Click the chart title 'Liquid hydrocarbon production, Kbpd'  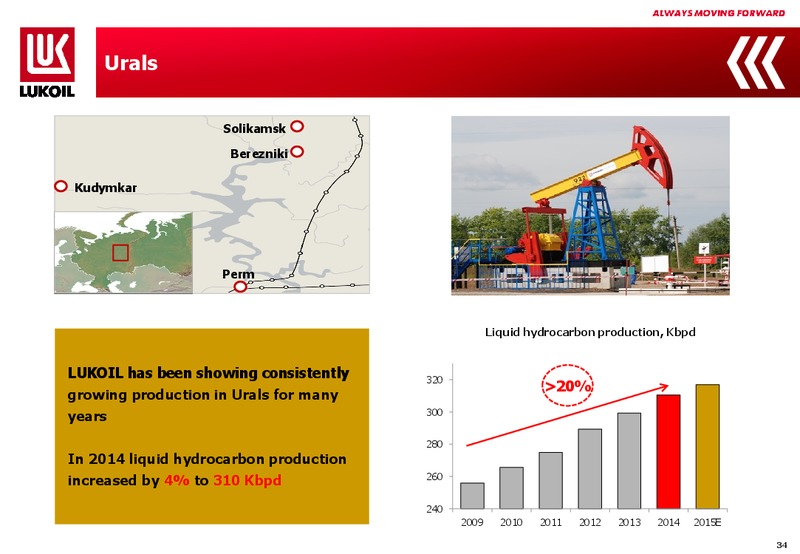pos(590,332)
